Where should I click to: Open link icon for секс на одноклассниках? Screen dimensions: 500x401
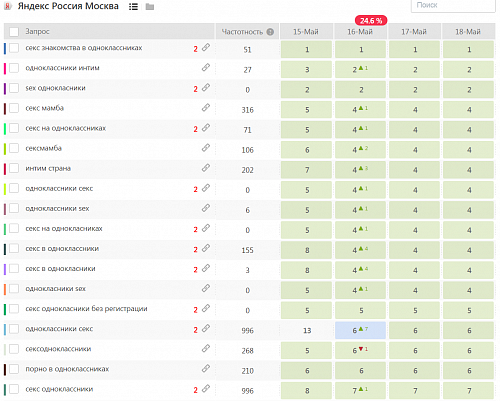click(206, 127)
